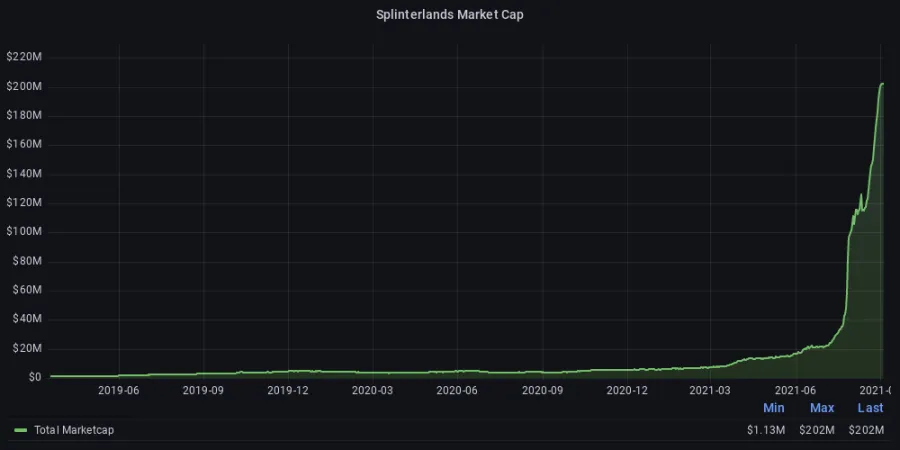Image resolution: width=900 pixels, height=450 pixels.
Task: Click the 2020-09 x-axis date label
Action: 542,390
